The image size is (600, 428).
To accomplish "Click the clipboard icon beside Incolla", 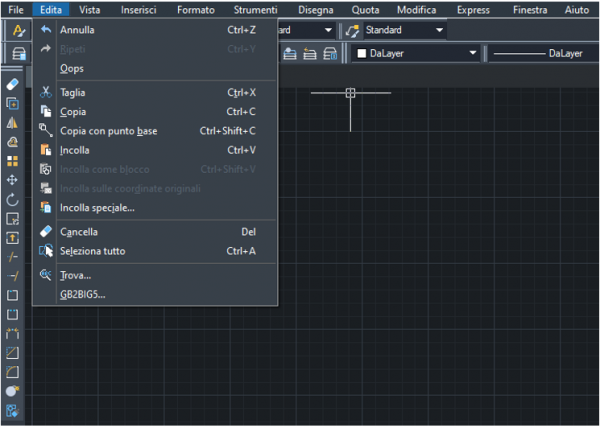I will pos(46,150).
